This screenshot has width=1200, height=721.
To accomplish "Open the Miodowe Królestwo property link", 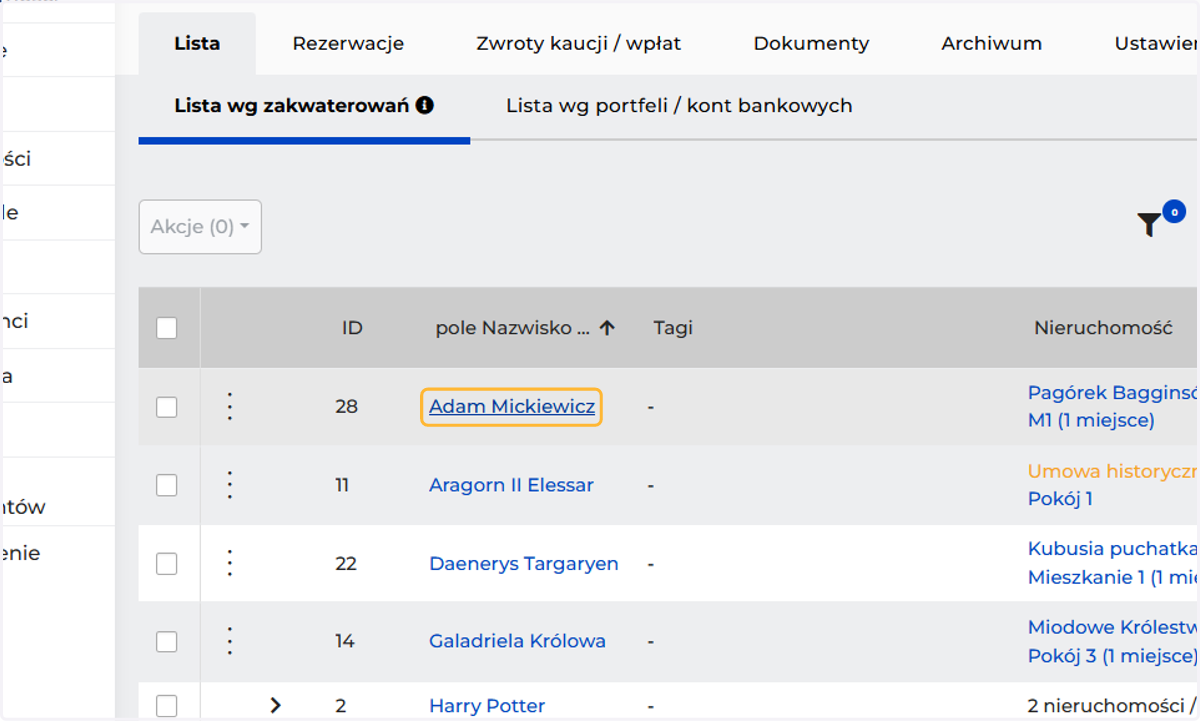I will [x=1113, y=627].
